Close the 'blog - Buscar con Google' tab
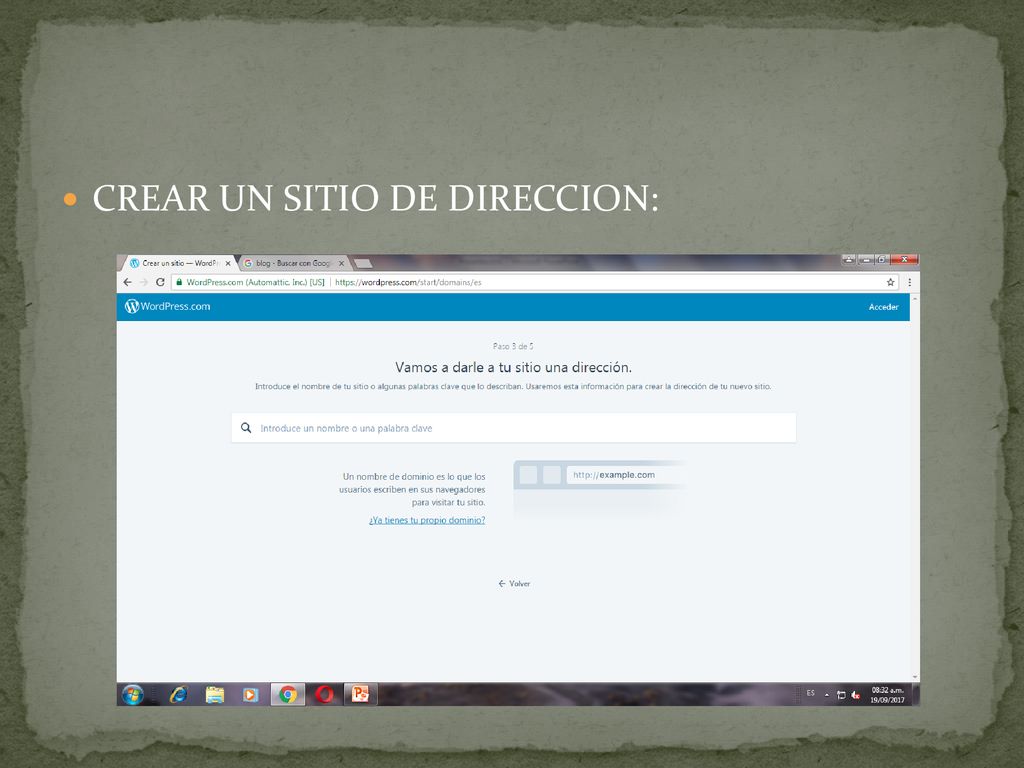 pyautogui.click(x=341, y=263)
